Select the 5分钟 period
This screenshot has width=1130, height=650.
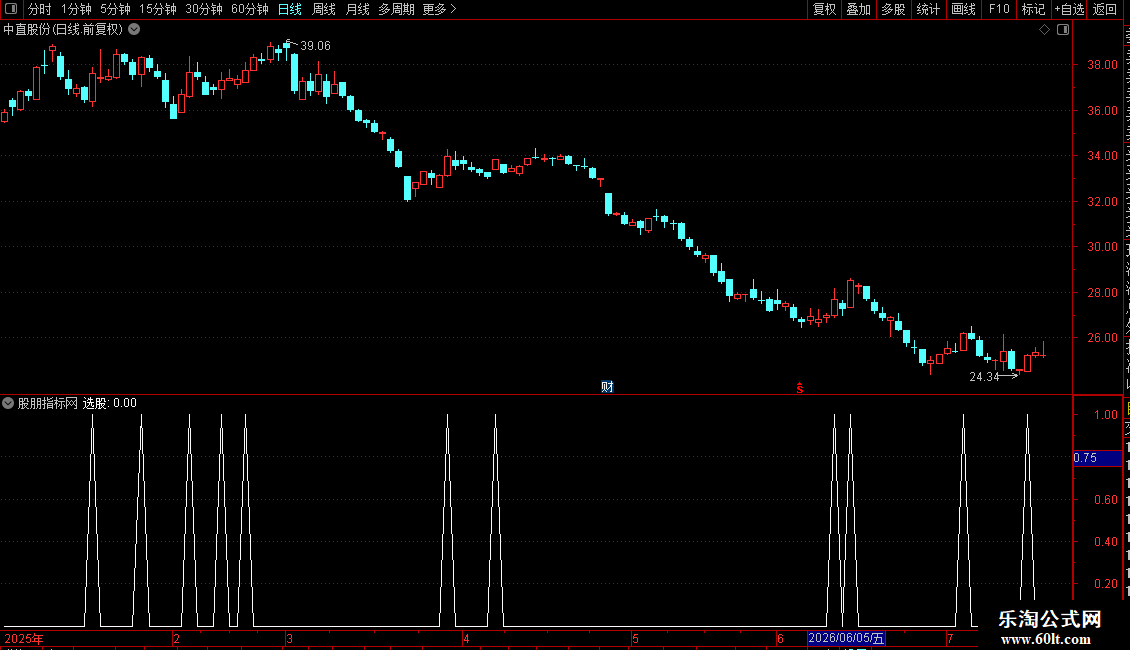point(115,9)
